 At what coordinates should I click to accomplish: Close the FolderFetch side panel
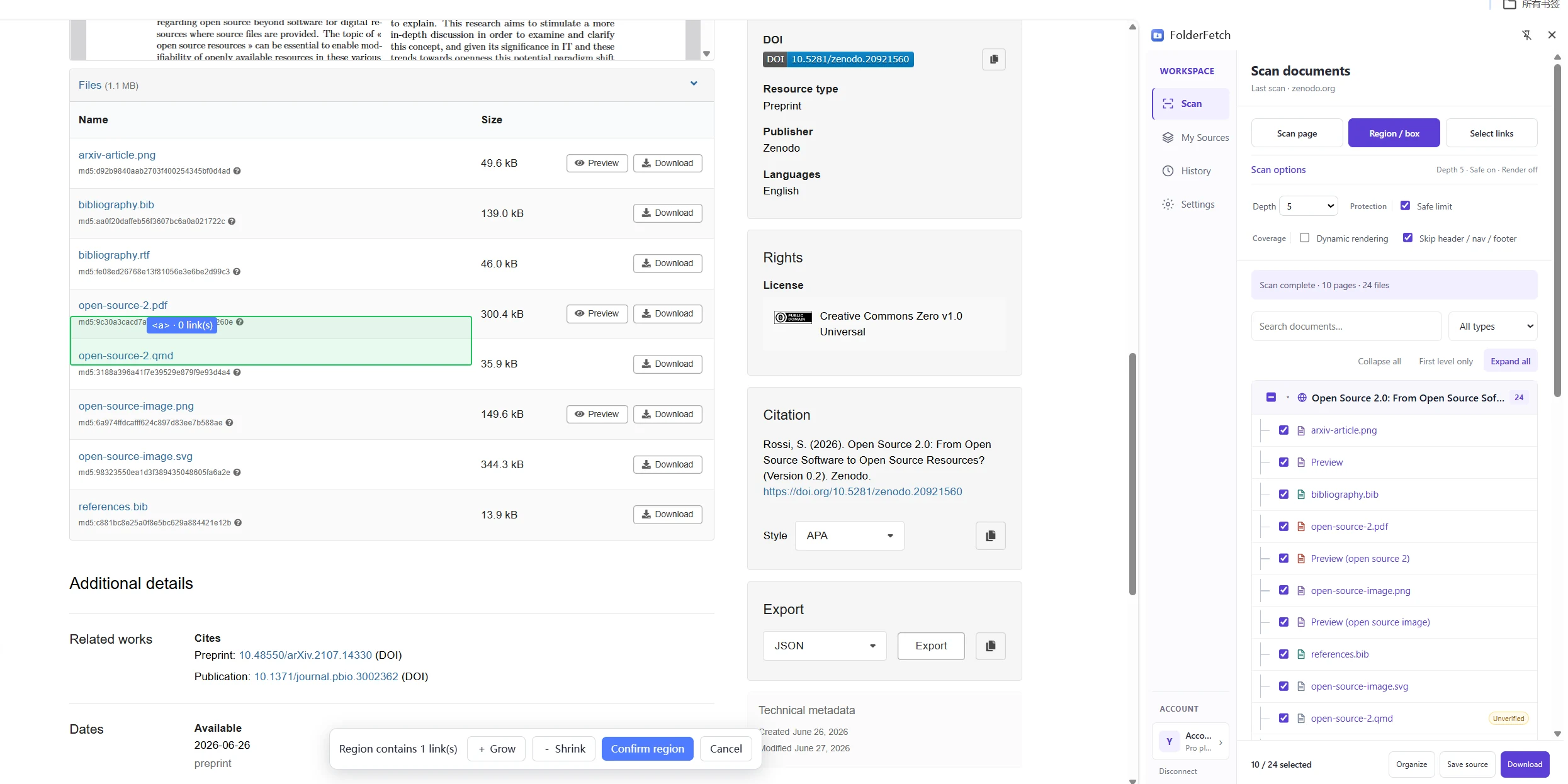(x=1552, y=35)
